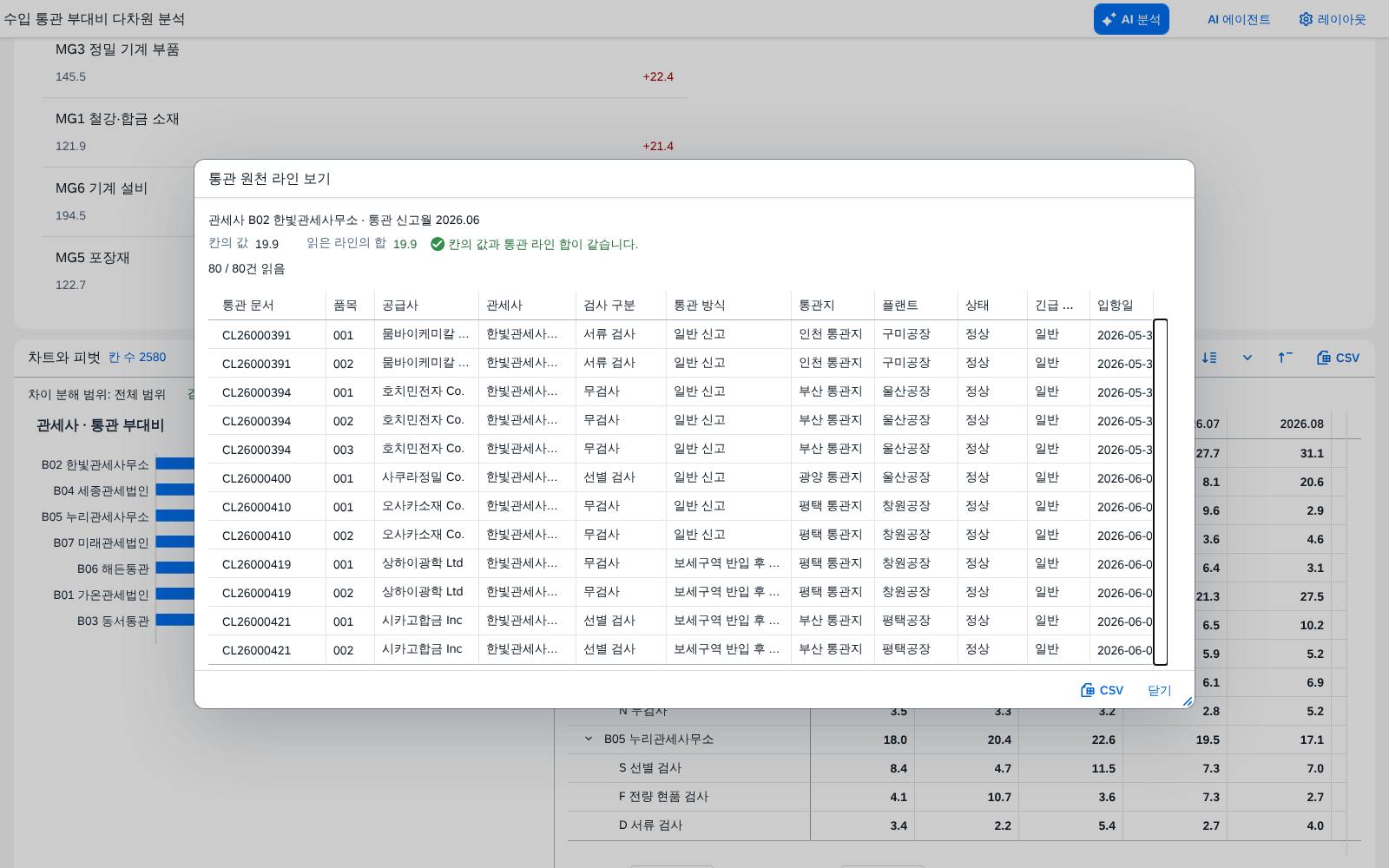The height and width of the screenshot is (868, 1389).
Task: Sort by 통관 문서 column header
Action: click(267, 306)
